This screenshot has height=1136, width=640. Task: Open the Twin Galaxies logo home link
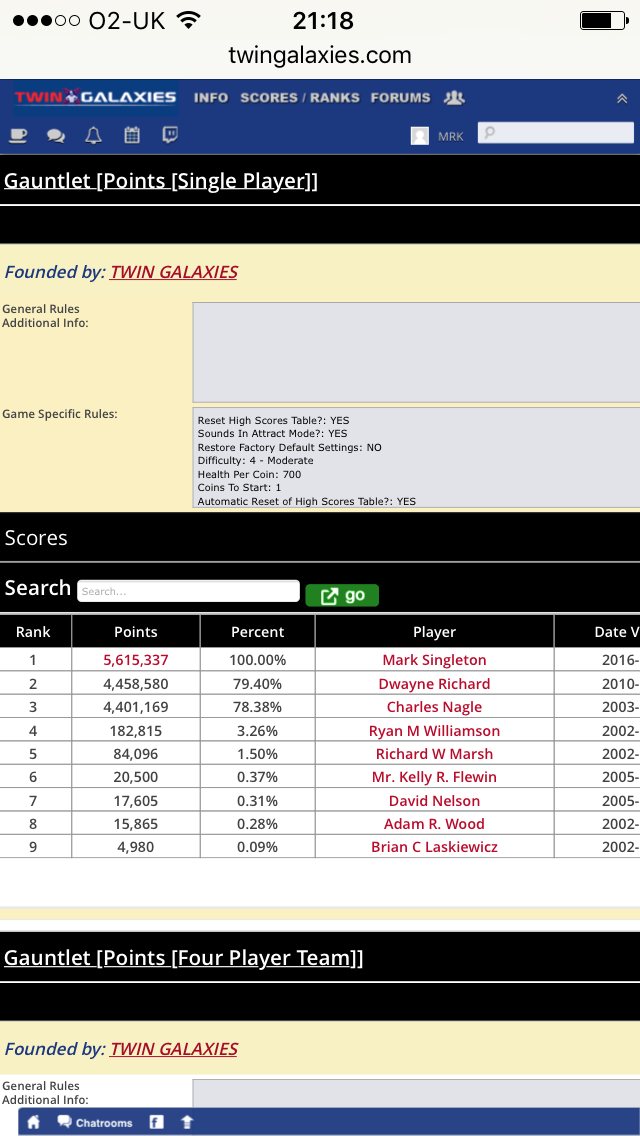(x=96, y=97)
